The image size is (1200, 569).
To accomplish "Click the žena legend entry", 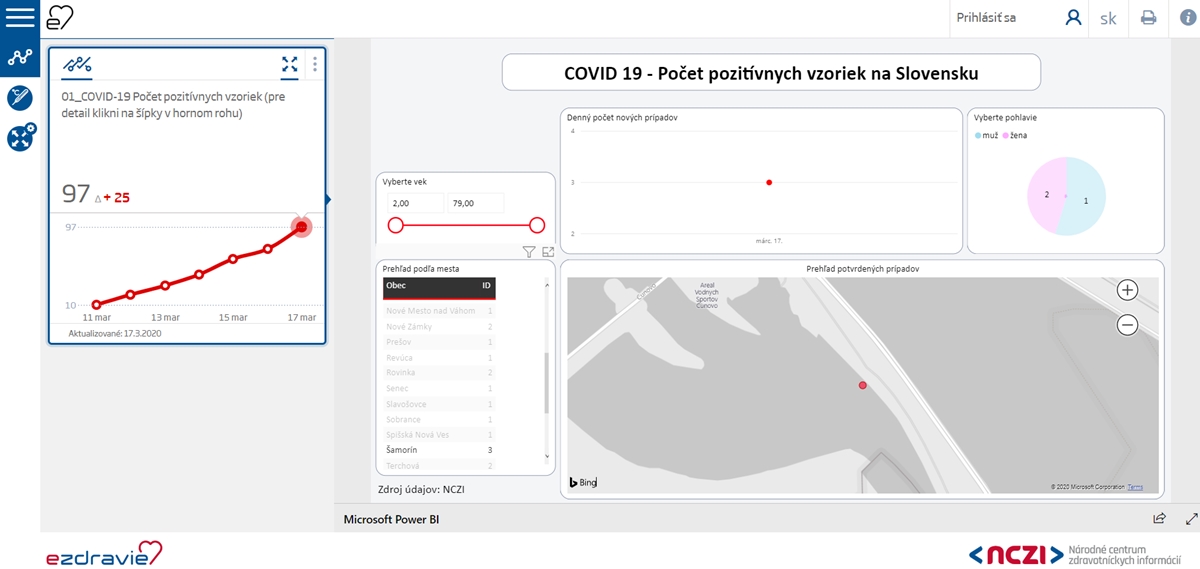I will pos(1015,135).
